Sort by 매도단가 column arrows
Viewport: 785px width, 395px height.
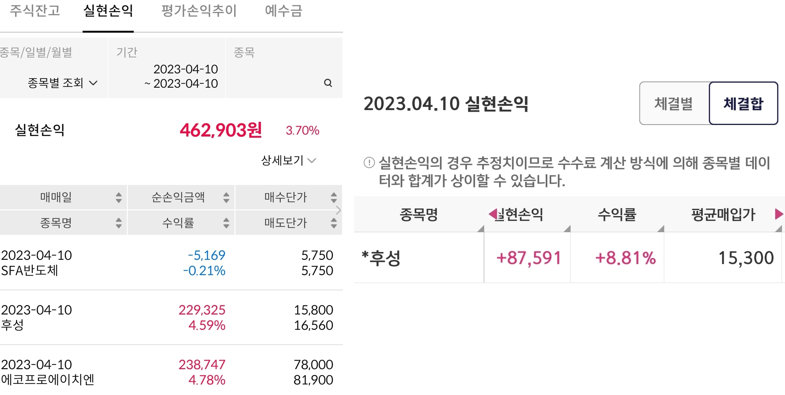334,223
